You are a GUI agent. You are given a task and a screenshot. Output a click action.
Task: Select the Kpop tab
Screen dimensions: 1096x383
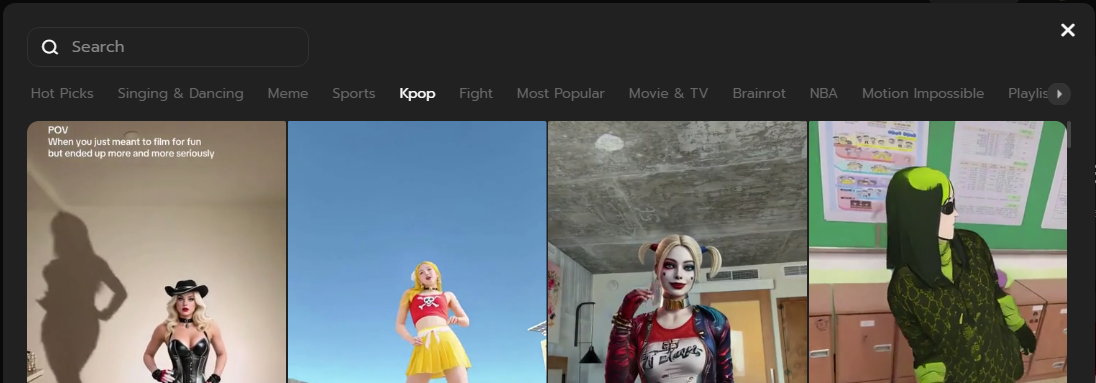tap(417, 93)
